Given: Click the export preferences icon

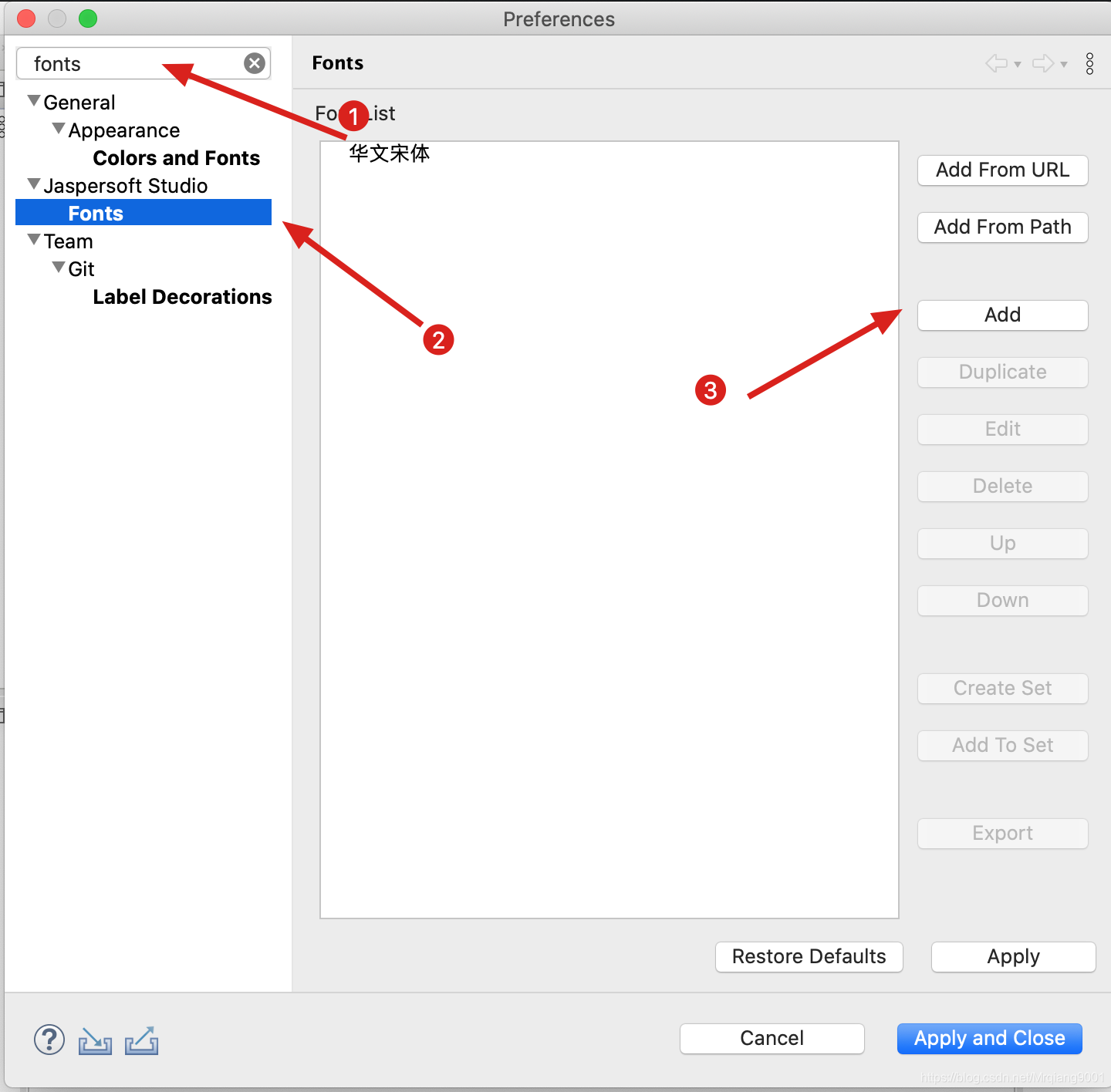Looking at the screenshot, I should (142, 1040).
